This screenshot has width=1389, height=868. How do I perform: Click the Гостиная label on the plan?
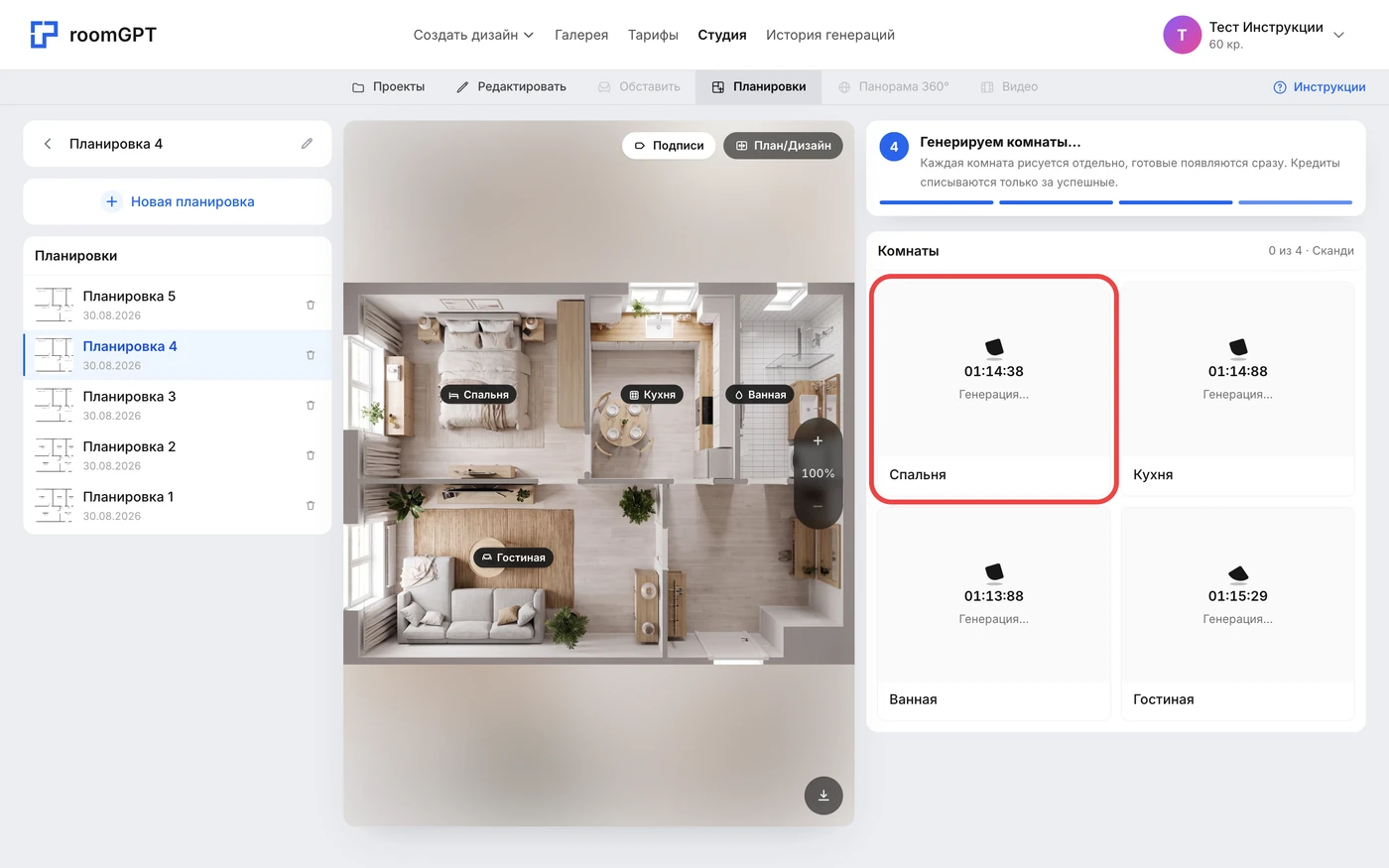[513, 558]
